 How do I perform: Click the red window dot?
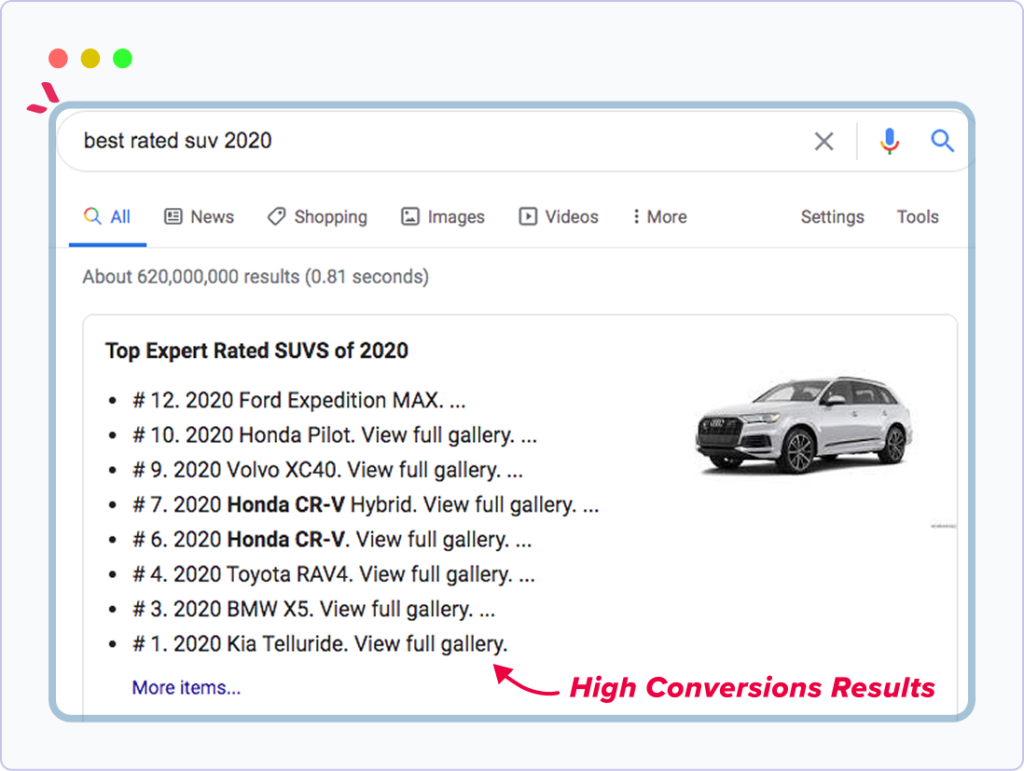58,58
